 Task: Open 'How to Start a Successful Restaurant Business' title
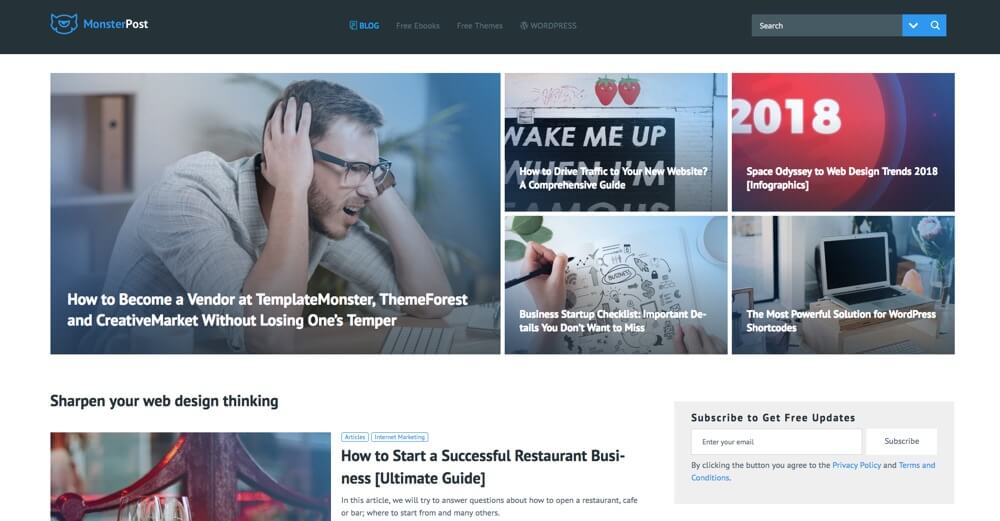click(x=483, y=467)
